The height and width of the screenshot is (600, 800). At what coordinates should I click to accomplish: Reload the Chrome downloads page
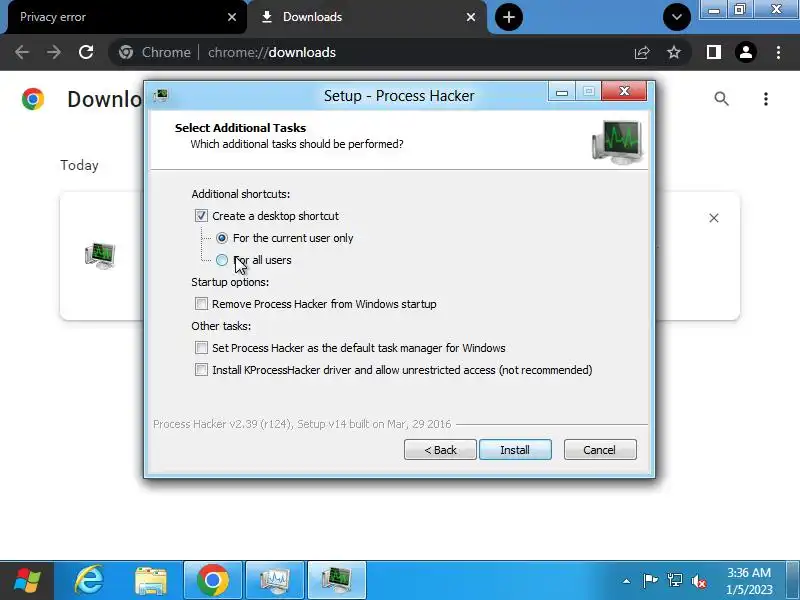[x=86, y=52]
